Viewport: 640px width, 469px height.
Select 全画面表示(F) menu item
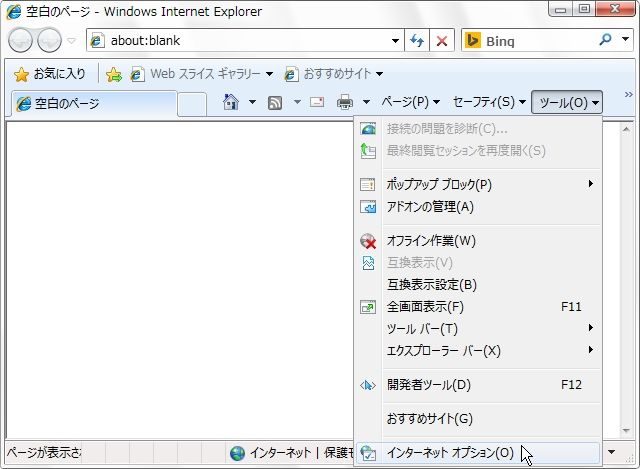pyautogui.click(x=478, y=307)
